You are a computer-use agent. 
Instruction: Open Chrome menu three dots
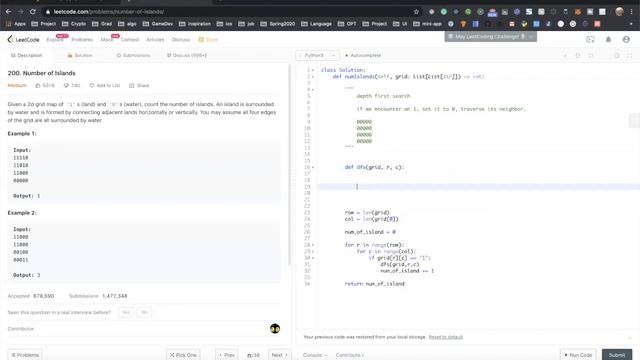[x=632, y=12]
